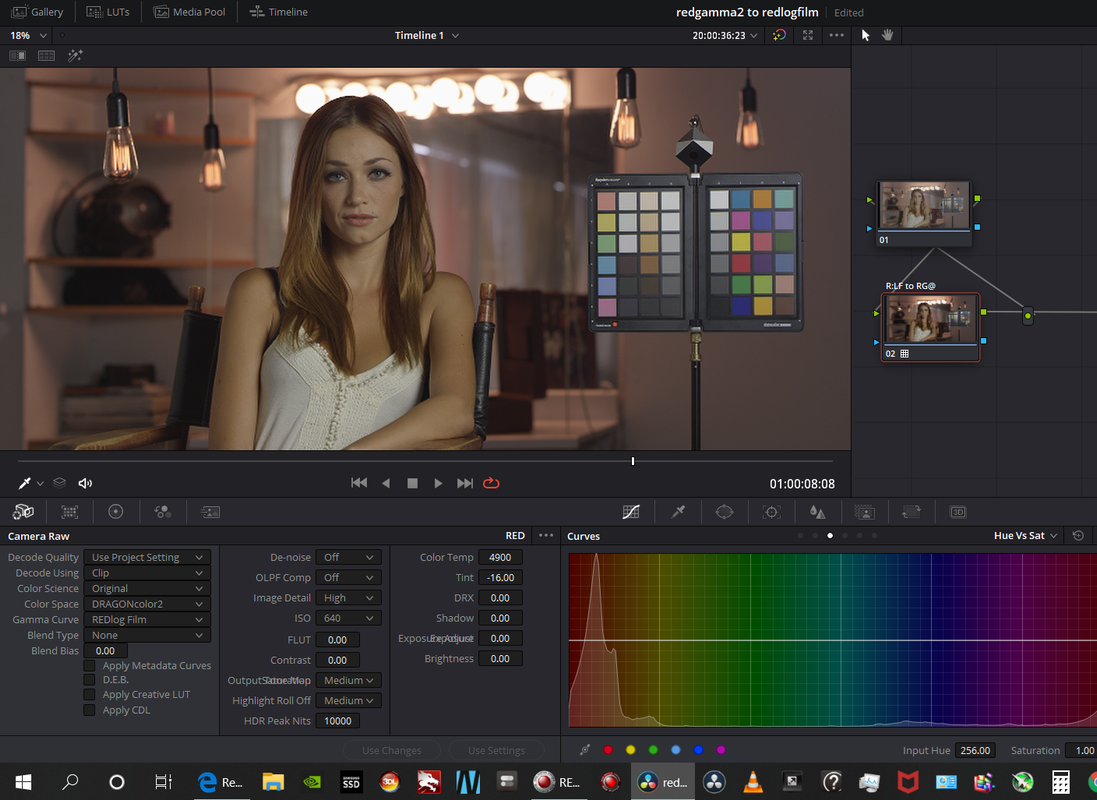Select the arrow pointer tool
This screenshot has width=1097, height=800.
coord(865,35)
